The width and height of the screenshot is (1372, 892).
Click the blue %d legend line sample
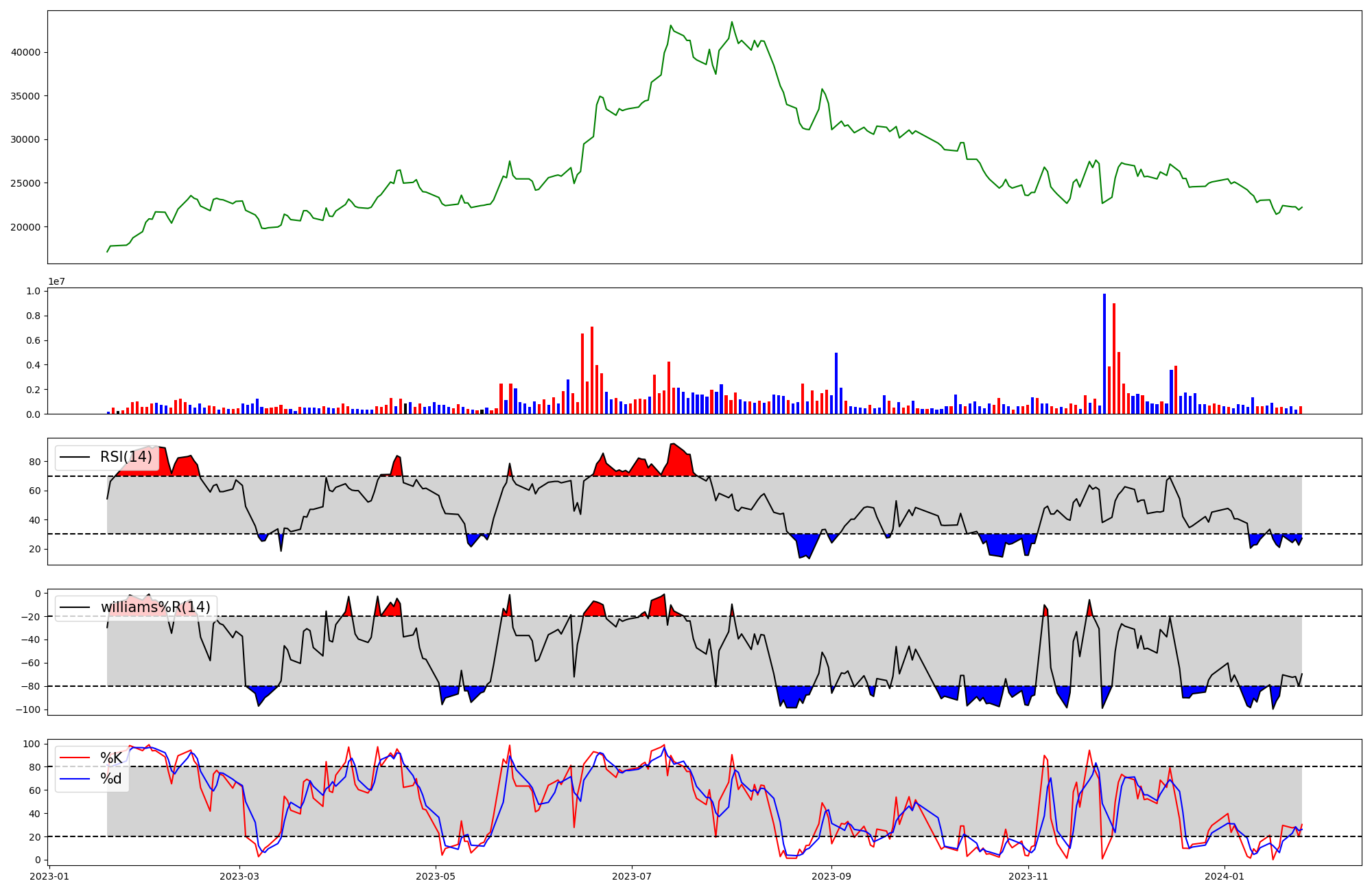pyautogui.click(x=75, y=778)
